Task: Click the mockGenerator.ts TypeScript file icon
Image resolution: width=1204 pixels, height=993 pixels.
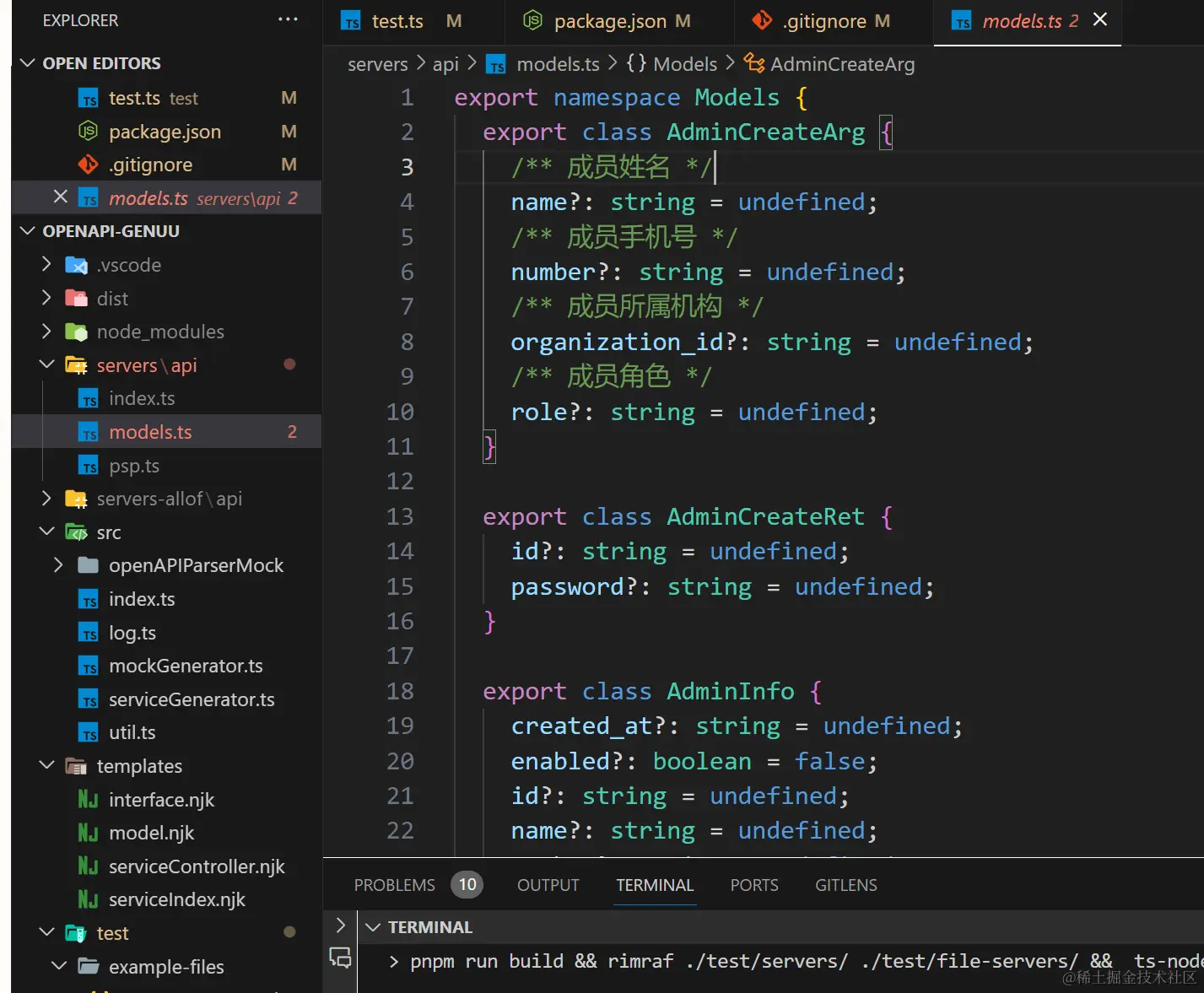Action: click(x=89, y=666)
